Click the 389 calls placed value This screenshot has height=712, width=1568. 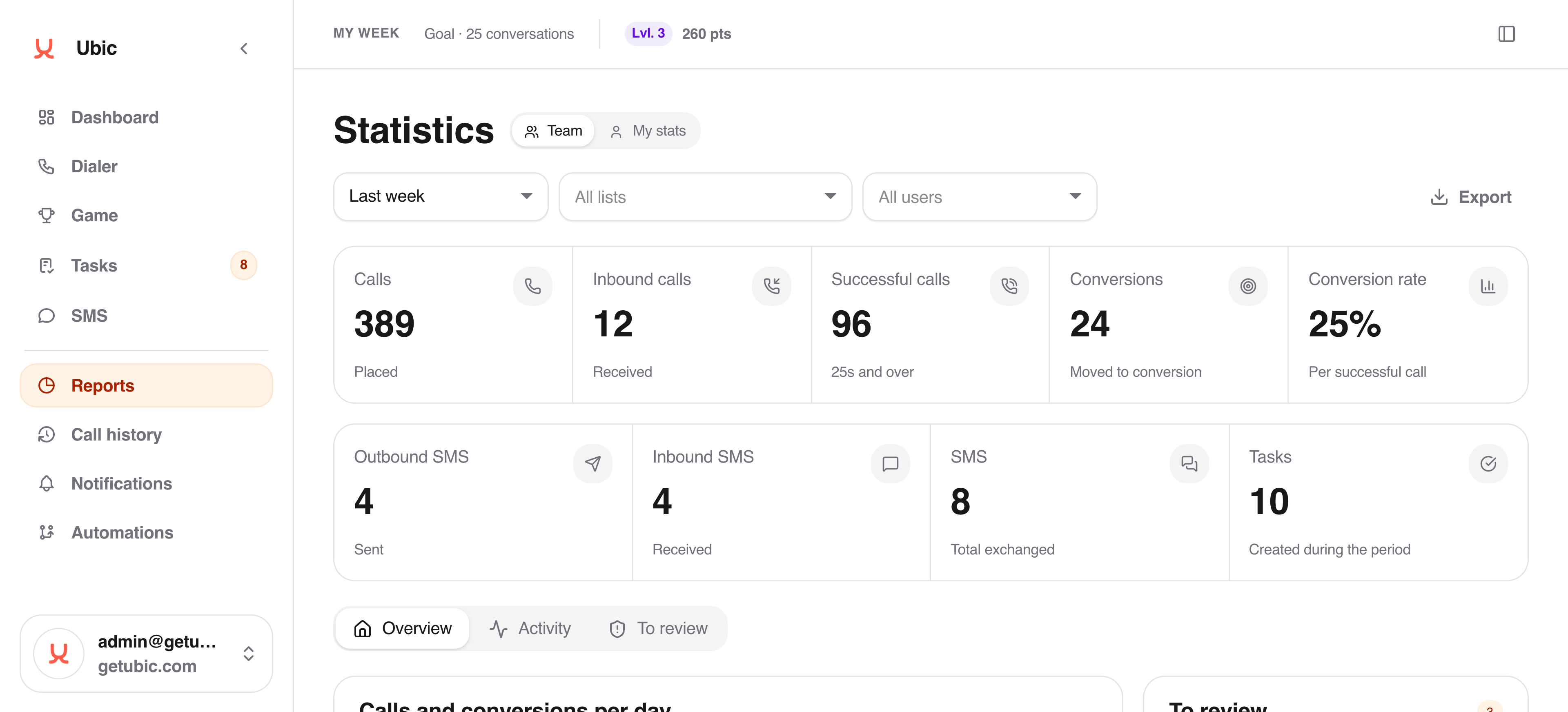[x=384, y=323]
